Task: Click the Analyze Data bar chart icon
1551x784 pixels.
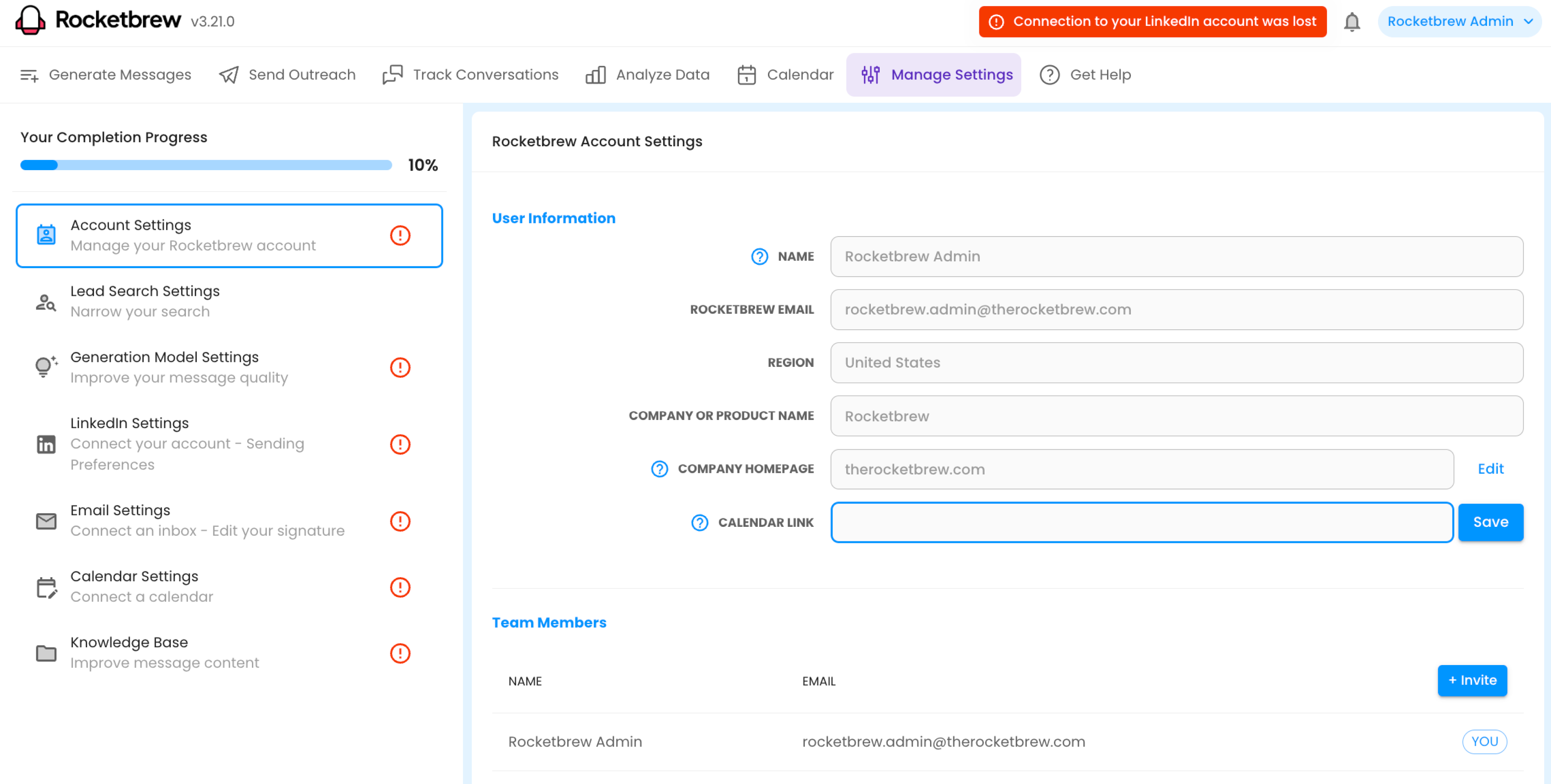Action: 595,75
